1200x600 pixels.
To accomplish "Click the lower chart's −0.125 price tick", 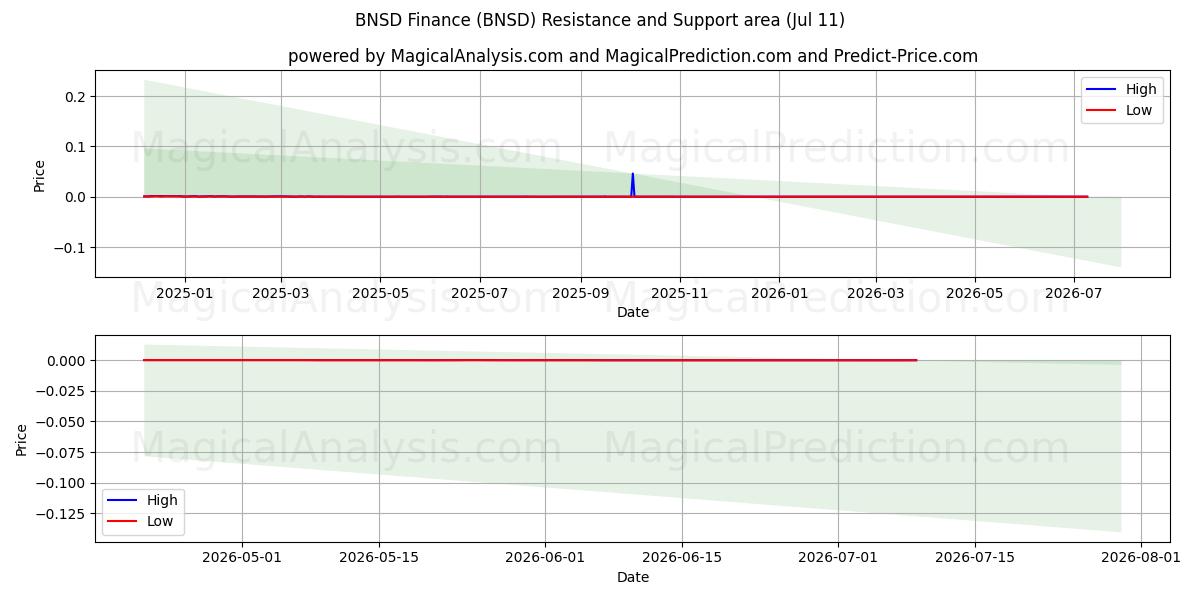I will pyautogui.click(x=62, y=514).
